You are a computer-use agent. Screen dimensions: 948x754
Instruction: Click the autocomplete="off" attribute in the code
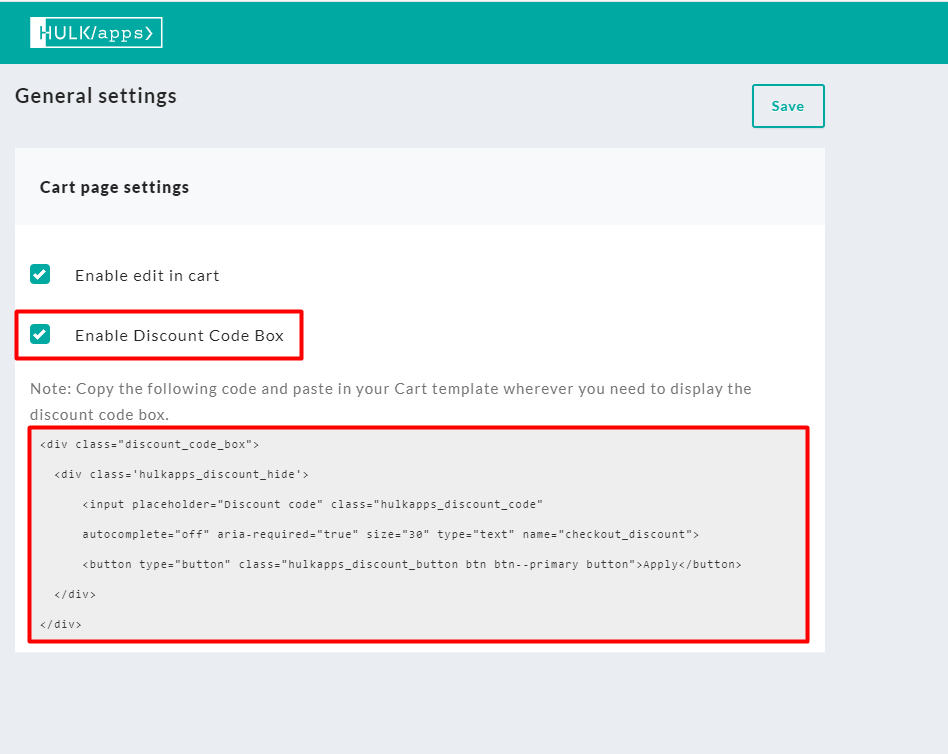click(146, 534)
